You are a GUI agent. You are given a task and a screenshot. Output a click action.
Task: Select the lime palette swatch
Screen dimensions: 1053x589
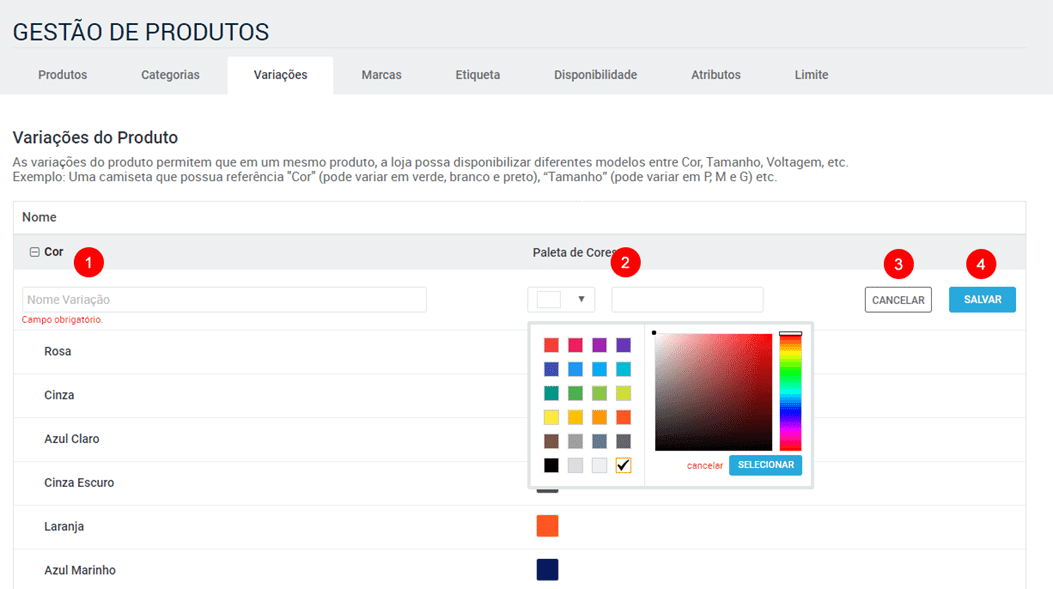pos(624,394)
